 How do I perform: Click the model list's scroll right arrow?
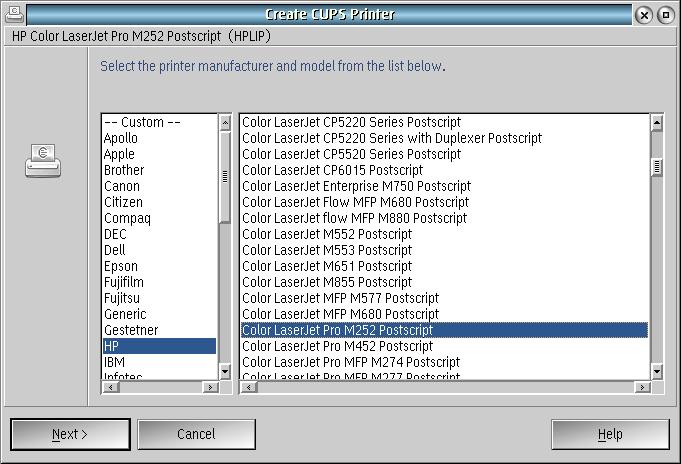point(642,387)
